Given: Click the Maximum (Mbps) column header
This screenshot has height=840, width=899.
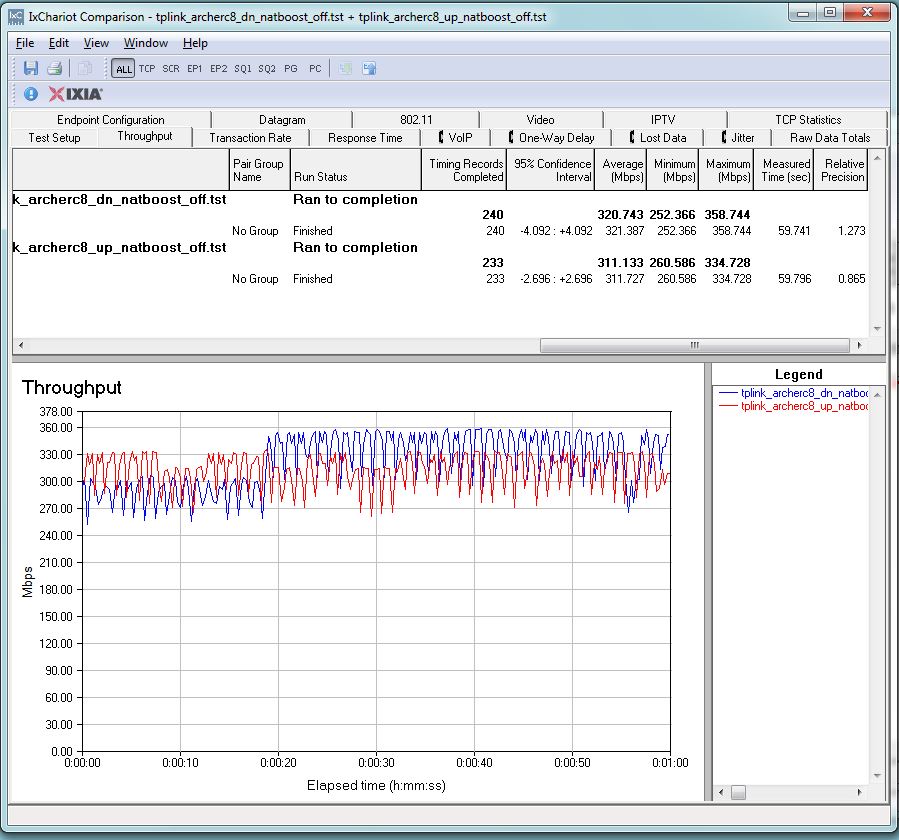Looking at the screenshot, I should pyautogui.click(x=726, y=170).
